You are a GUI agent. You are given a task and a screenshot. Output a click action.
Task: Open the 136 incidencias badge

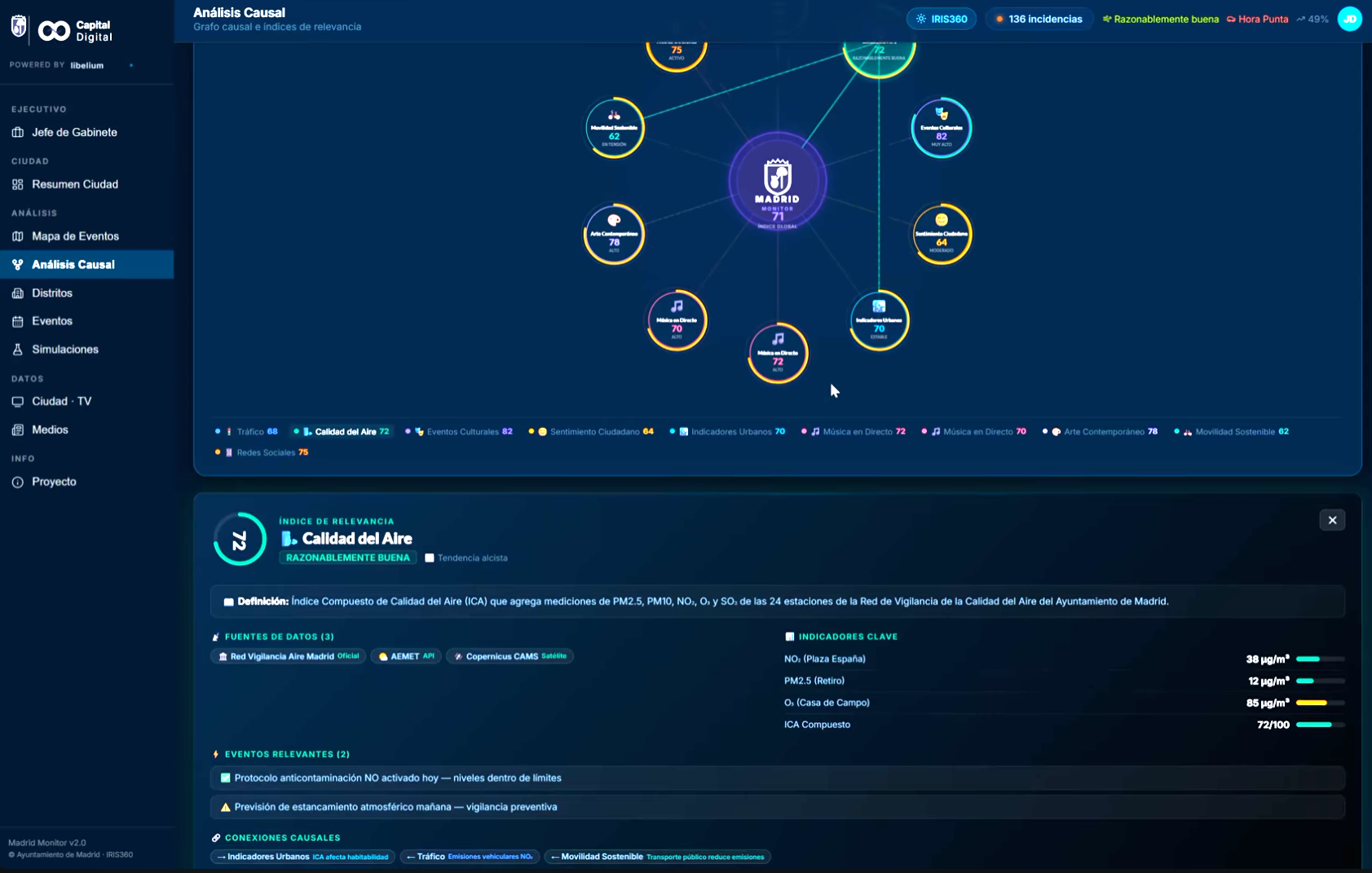1038,19
